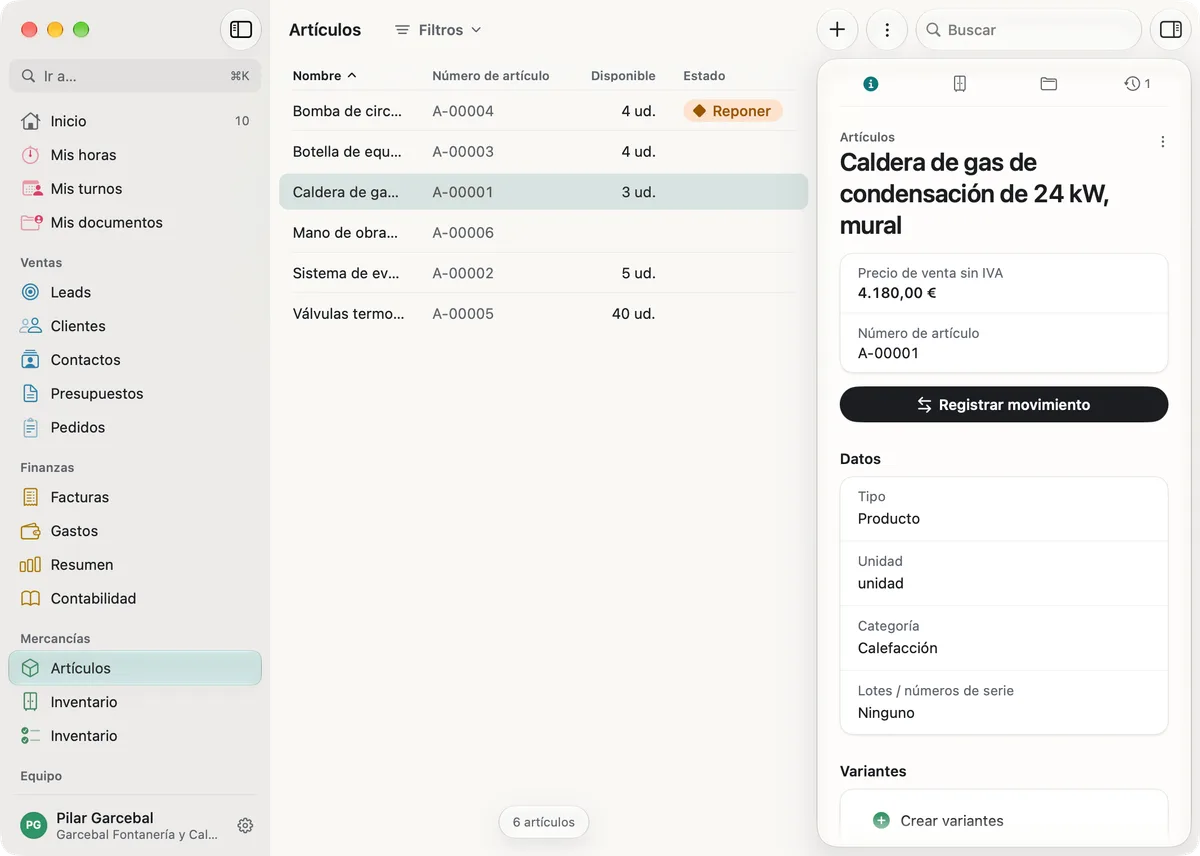
Task: Toggle the right detail panel icon
Action: tap(1170, 30)
